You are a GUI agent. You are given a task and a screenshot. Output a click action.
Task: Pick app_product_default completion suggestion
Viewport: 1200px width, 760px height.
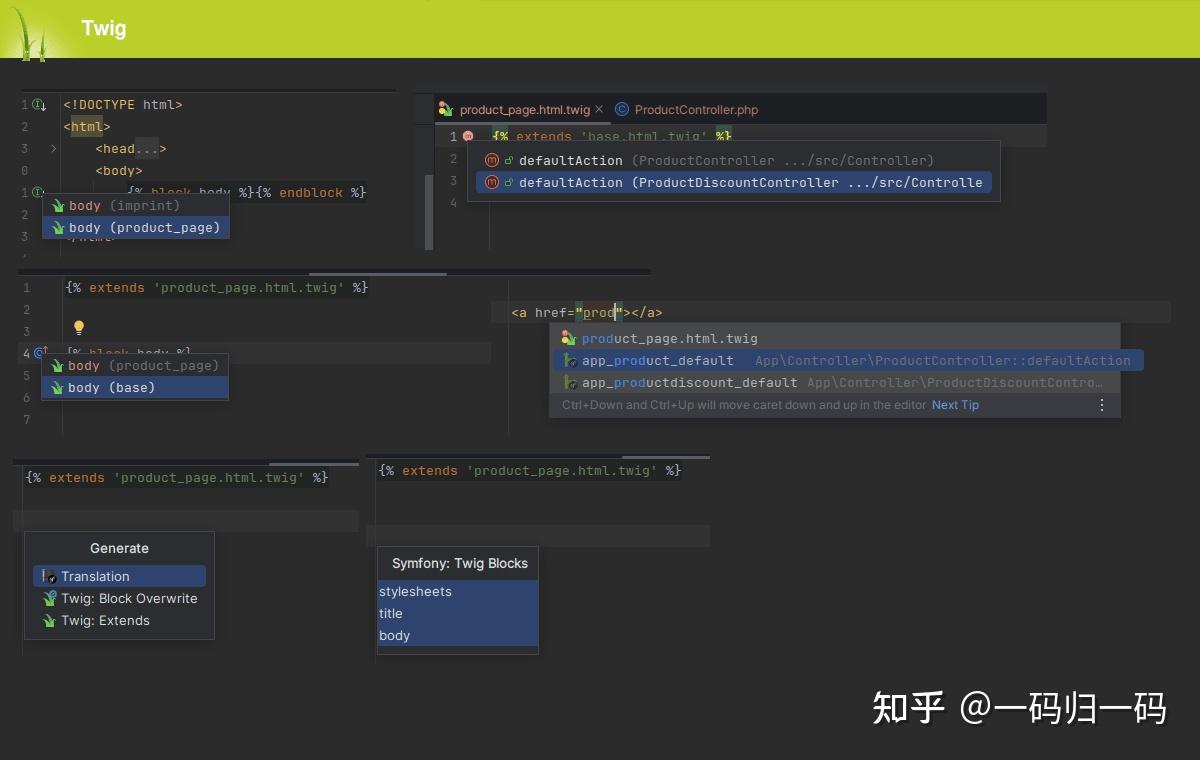848,360
